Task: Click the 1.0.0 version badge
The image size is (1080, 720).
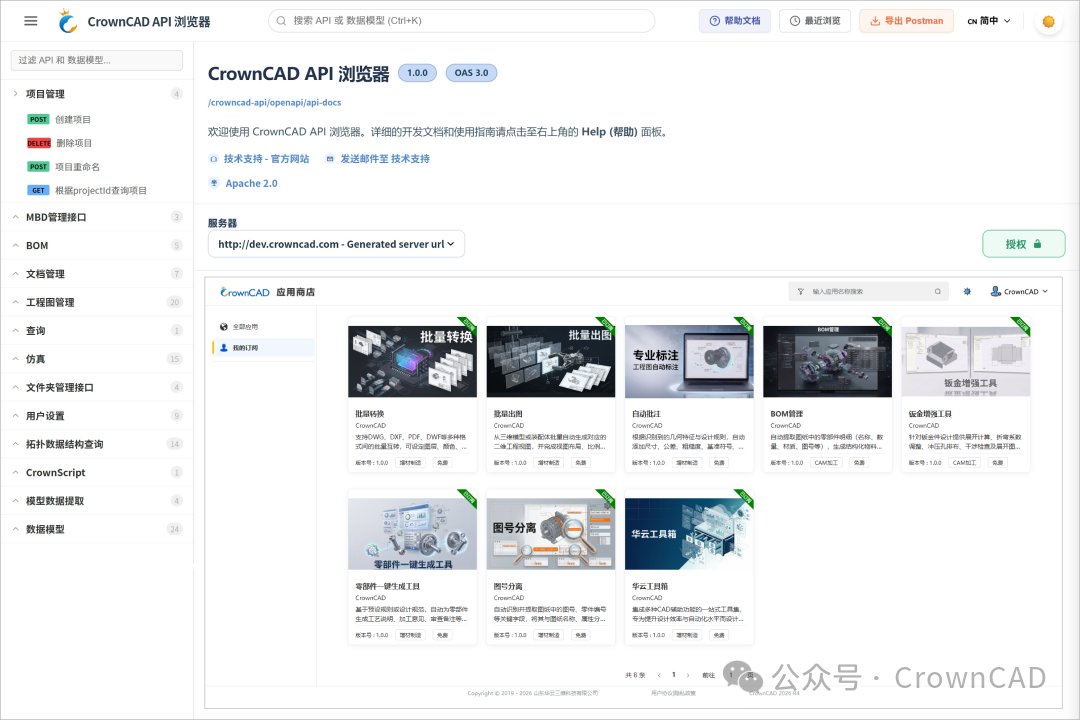Action: point(417,73)
